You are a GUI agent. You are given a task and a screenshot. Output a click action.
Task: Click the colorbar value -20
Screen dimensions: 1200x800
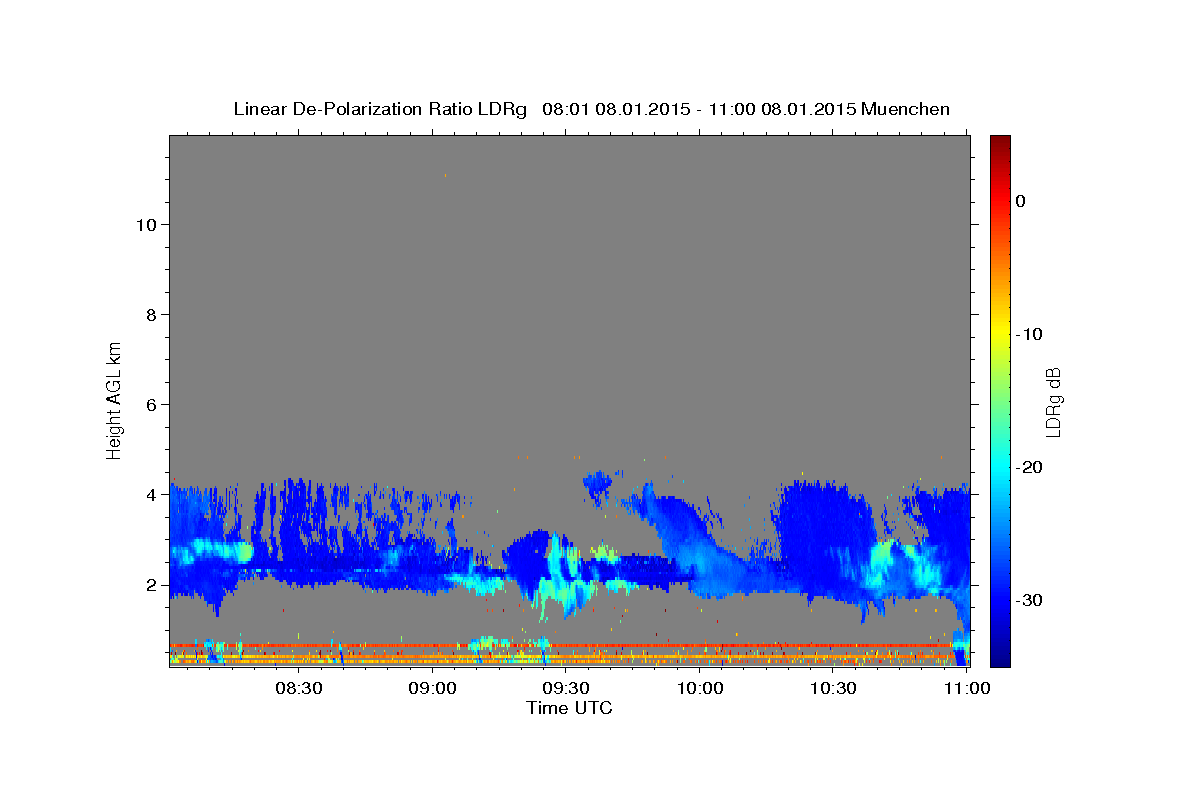[1027, 467]
